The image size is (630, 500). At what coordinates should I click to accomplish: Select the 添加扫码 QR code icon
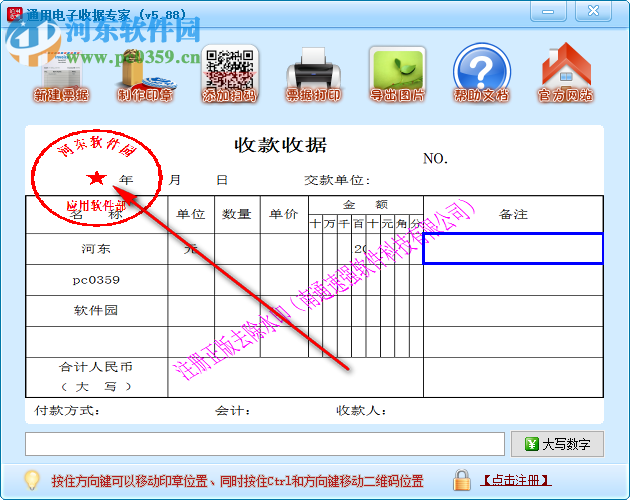[x=229, y=74]
